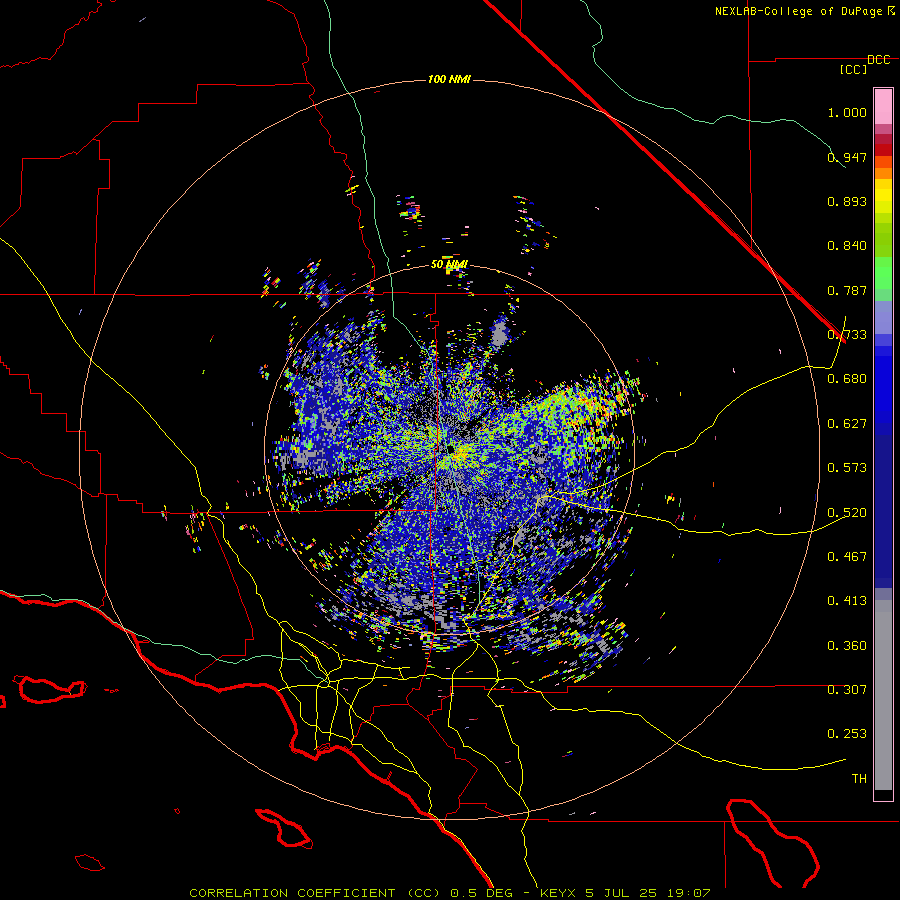This screenshot has width=900, height=900.
Task: Pick the 0.627 scale label
Action: pyautogui.click(x=847, y=424)
